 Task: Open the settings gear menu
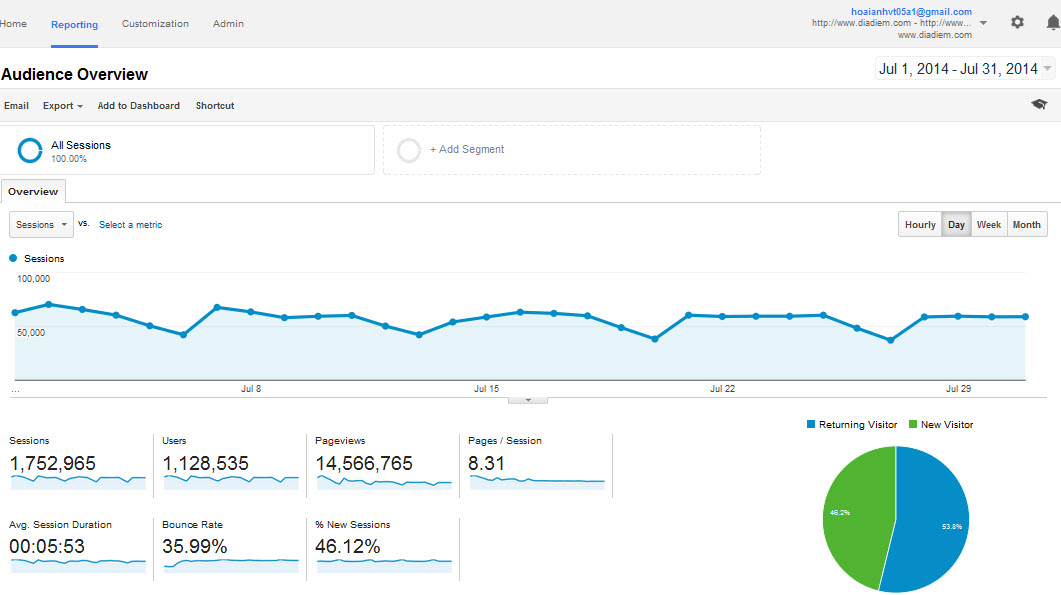[1017, 21]
